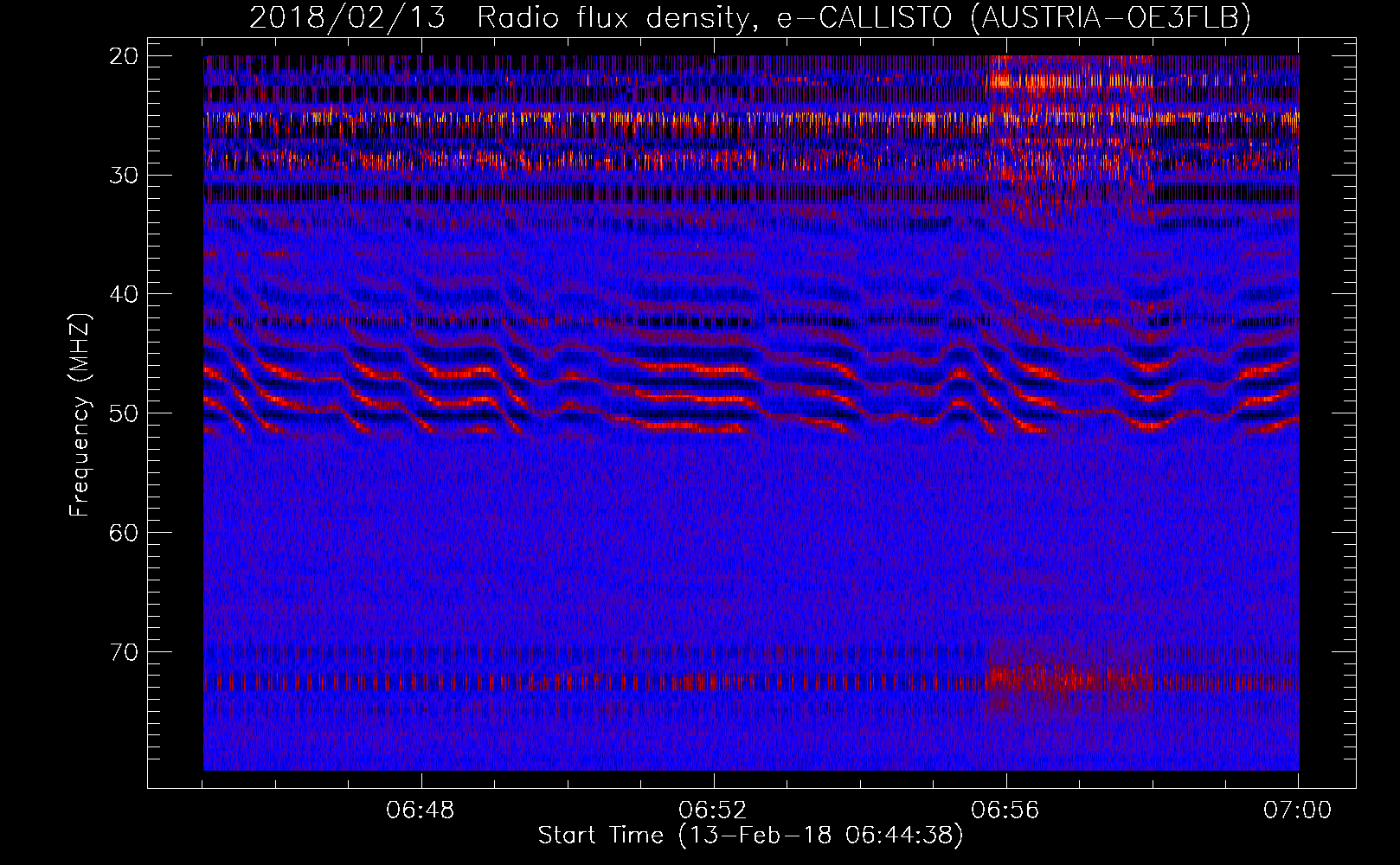
Task: Click the frequency tick label 60
Action: click(125, 533)
